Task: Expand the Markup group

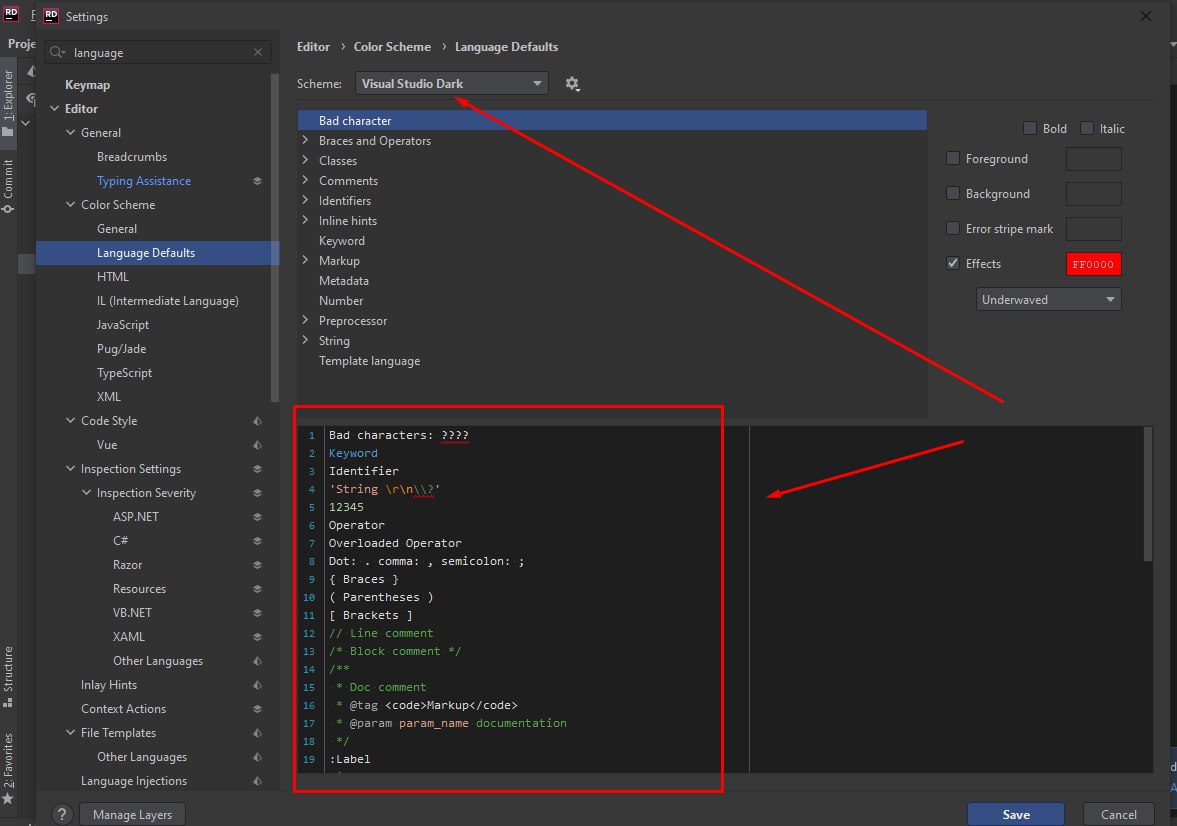Action: [x=305, y=261]
